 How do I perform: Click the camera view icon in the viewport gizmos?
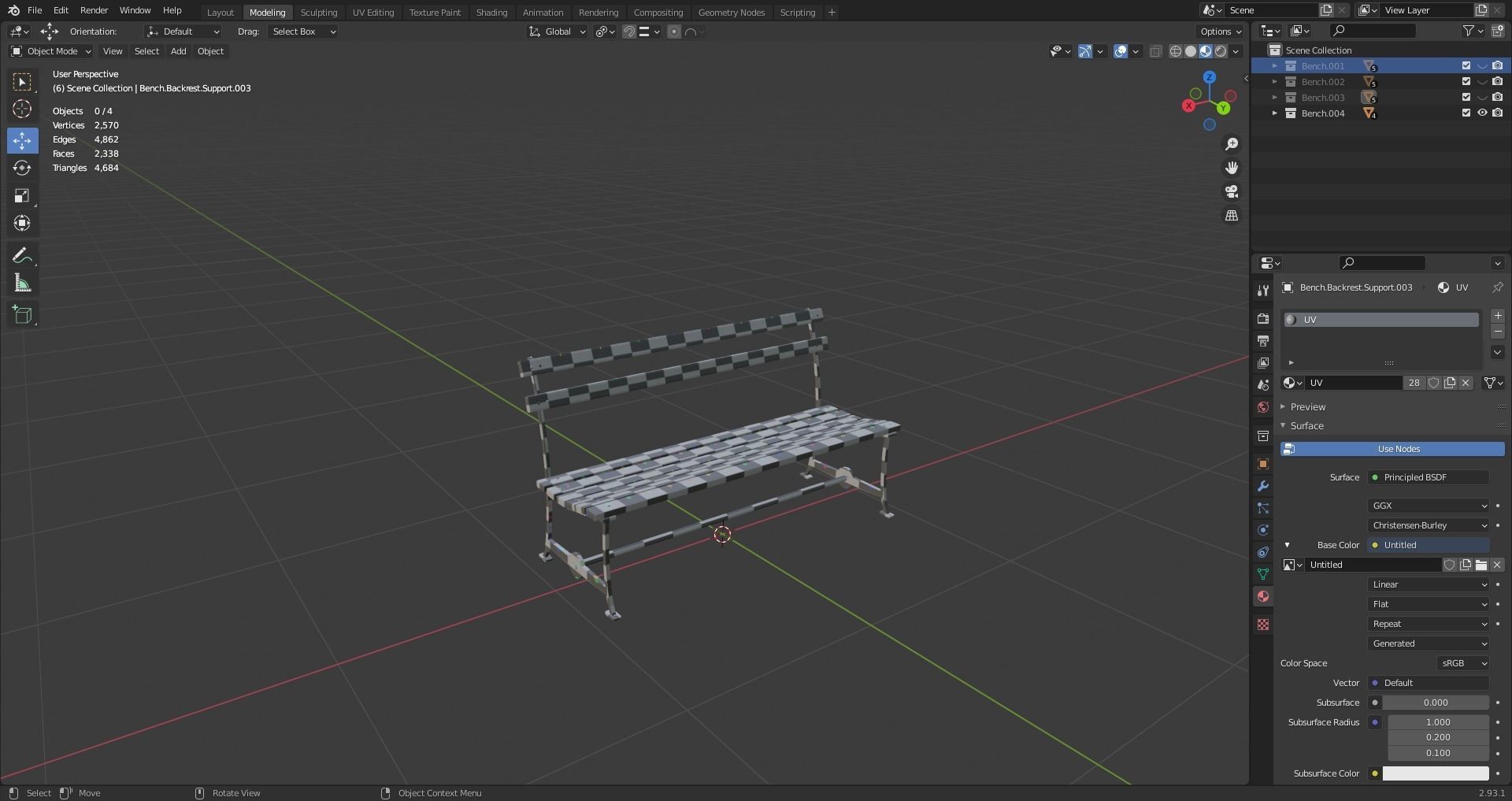click(x=1232, y=191)
